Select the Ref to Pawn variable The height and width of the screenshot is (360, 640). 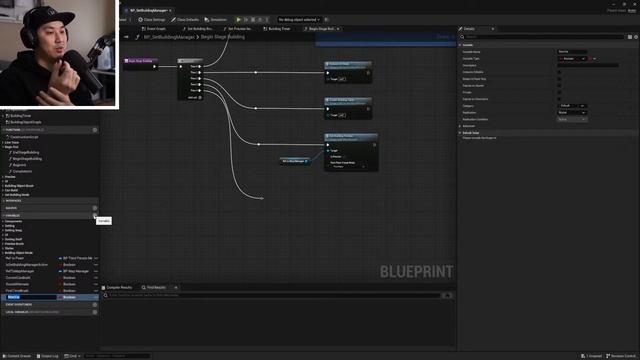click(15, 258)
